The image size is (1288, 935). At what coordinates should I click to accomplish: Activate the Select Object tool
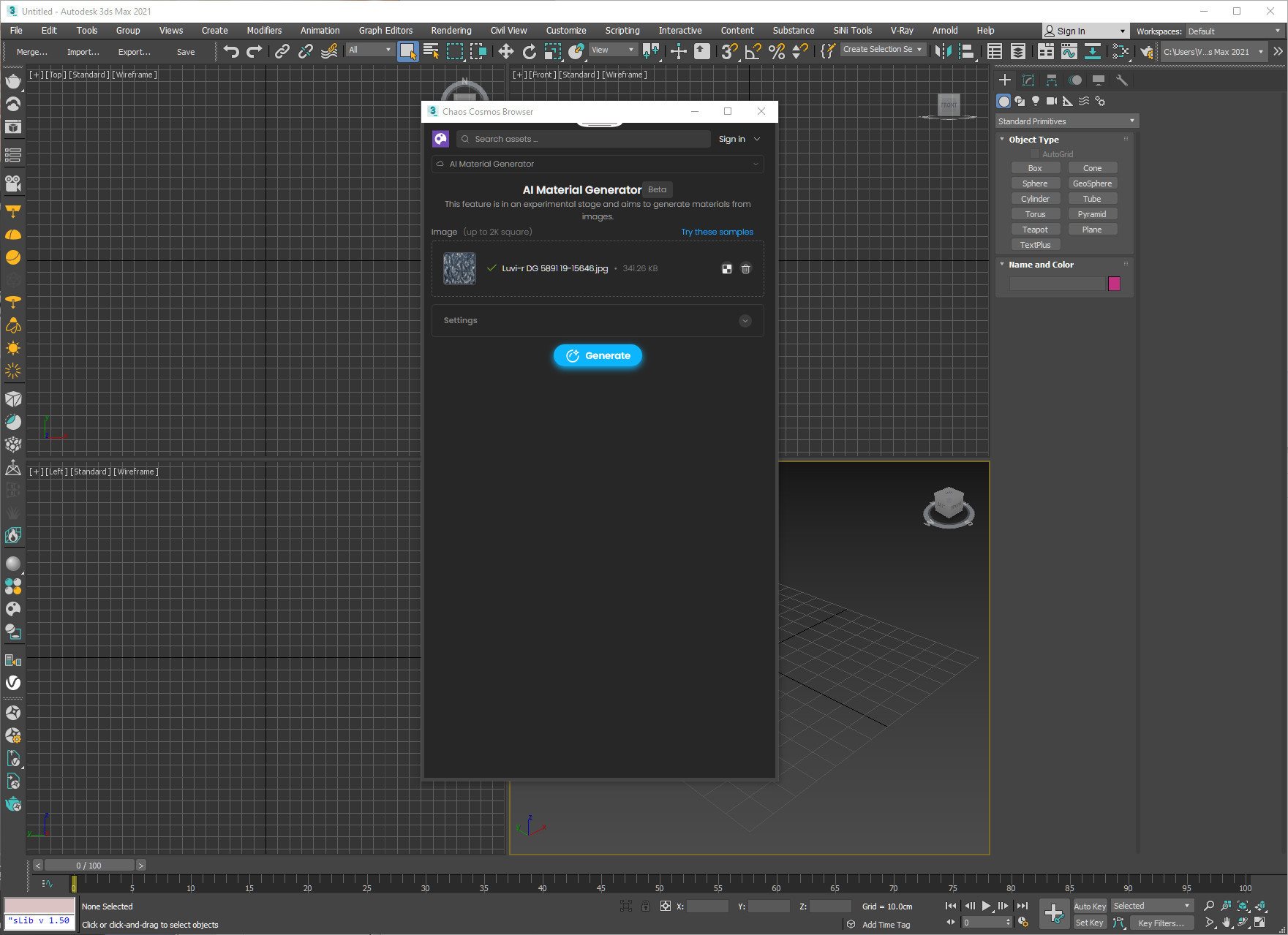tap(407, 51)
